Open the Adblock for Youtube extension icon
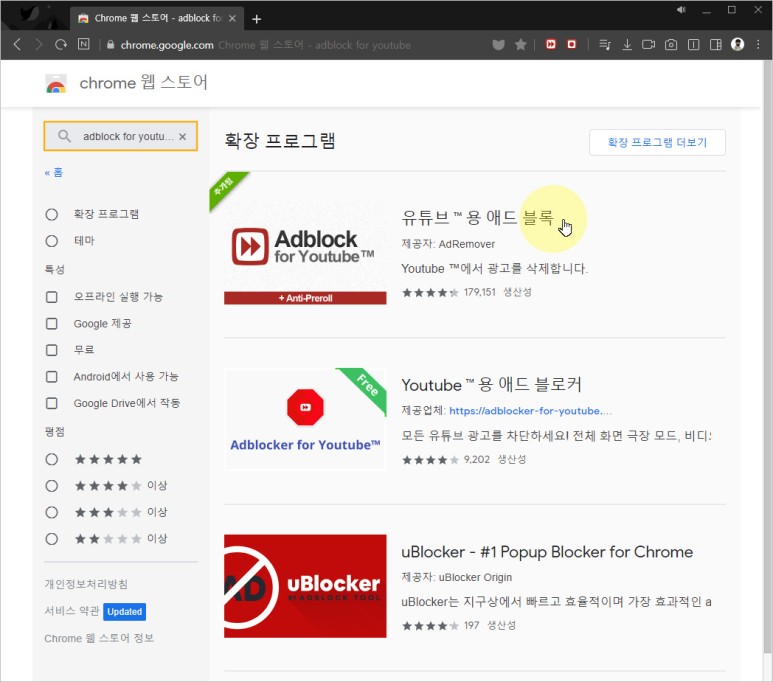Screen dimensions: 773x682 pos(551,44)
